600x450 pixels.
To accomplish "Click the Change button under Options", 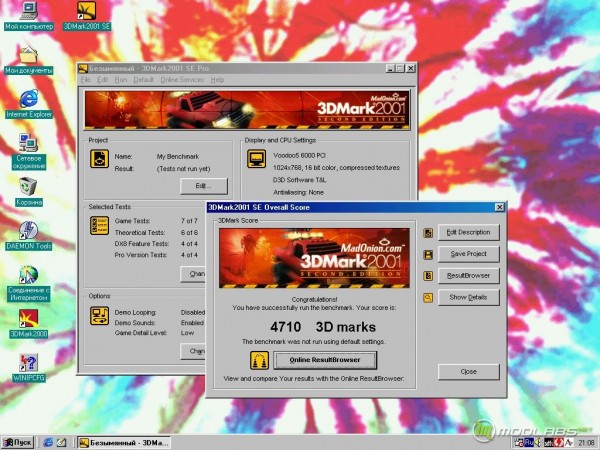I will [193, 351].
